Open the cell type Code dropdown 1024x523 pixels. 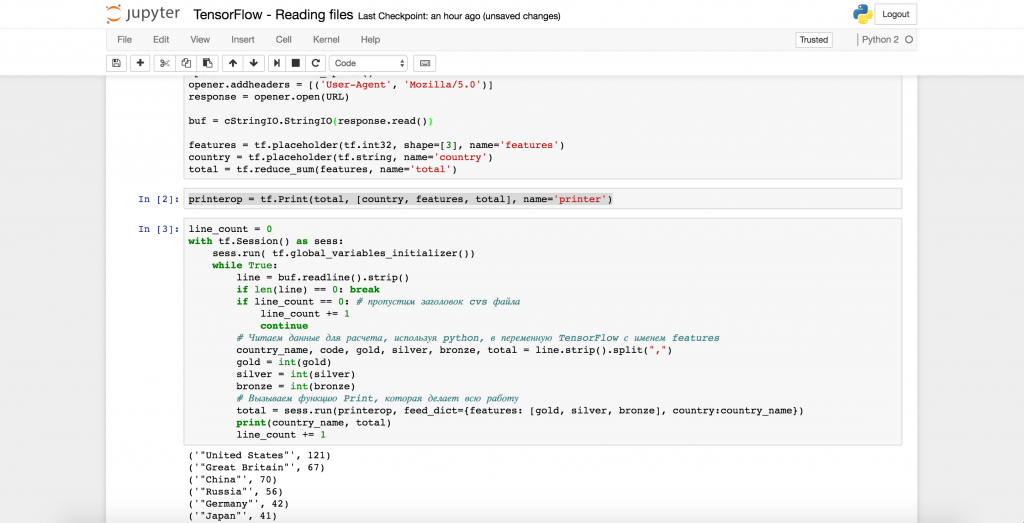click(x=368, y=63)
